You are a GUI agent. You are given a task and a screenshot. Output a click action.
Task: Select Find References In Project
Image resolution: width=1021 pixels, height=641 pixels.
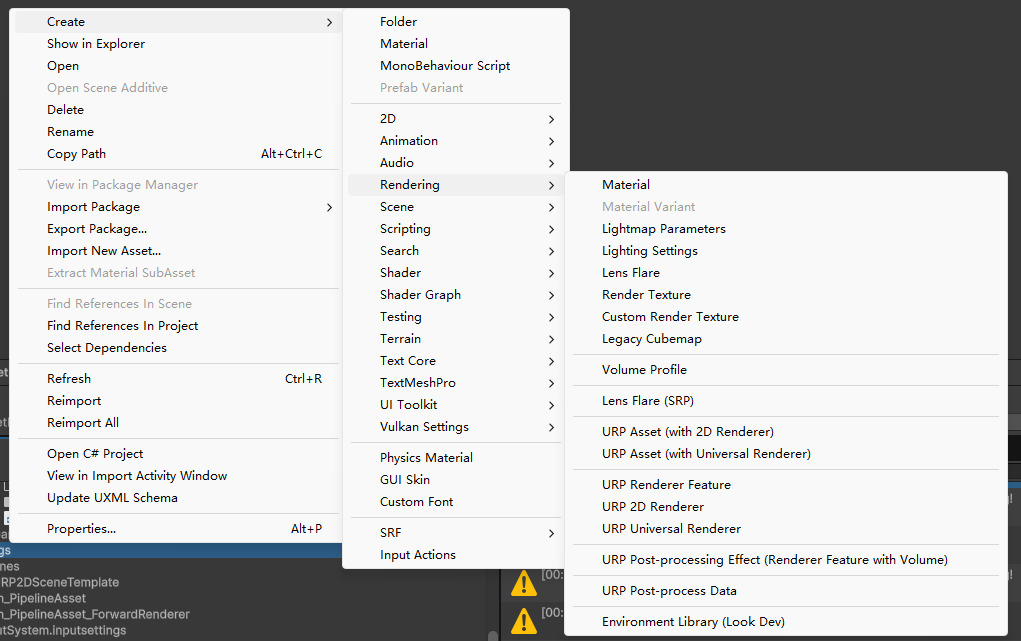click(177, 326)
